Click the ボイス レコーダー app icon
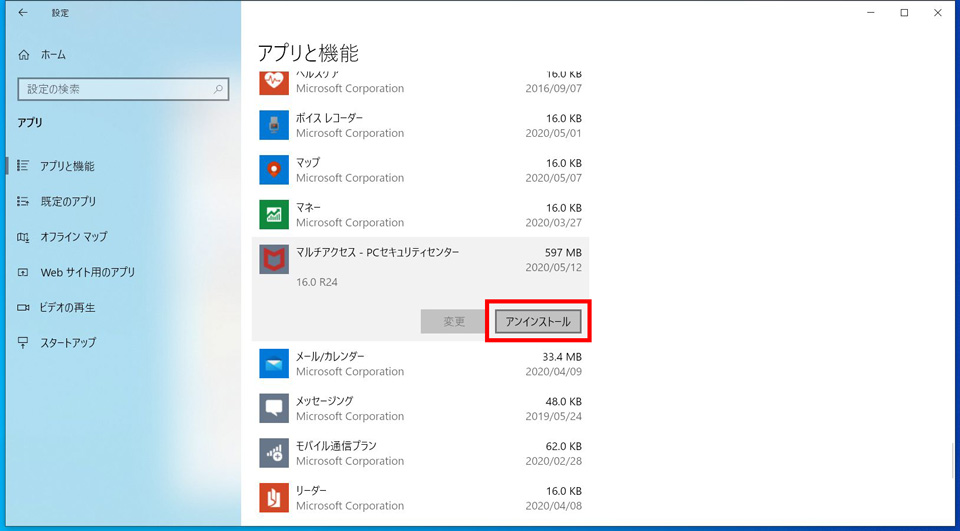 (x=274, y=125)
